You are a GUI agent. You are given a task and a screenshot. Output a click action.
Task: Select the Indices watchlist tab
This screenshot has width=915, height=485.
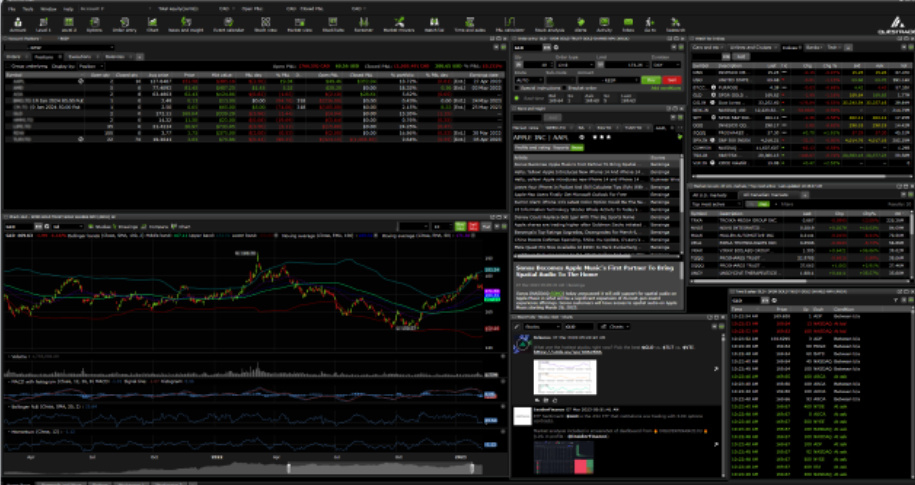tap(791, 47)
